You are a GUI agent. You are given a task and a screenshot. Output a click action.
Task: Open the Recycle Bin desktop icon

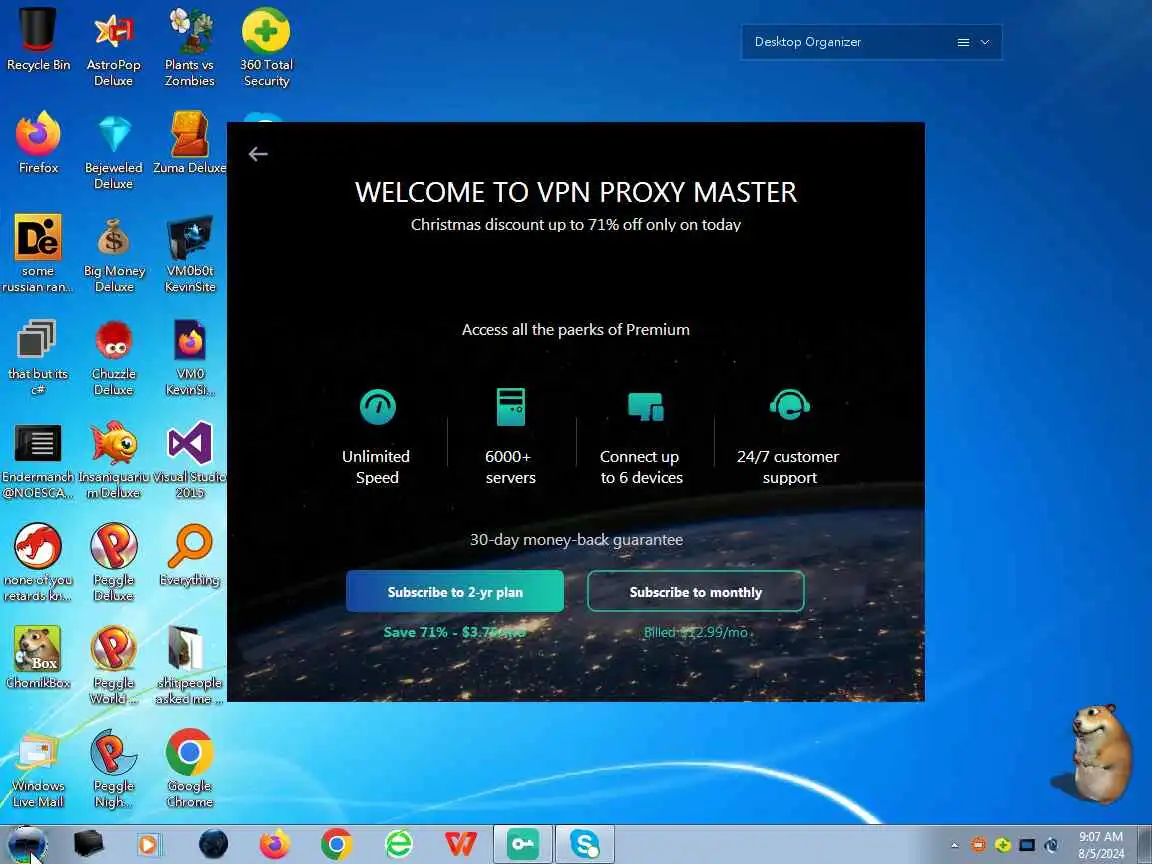[x=38, y=40]
